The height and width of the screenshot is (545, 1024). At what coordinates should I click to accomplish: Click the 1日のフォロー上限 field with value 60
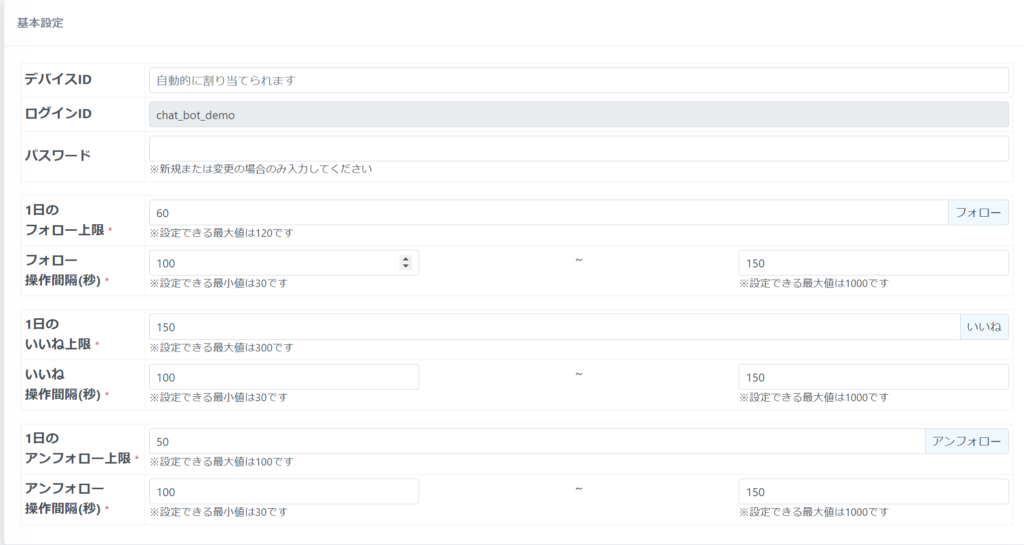[547, 212]
